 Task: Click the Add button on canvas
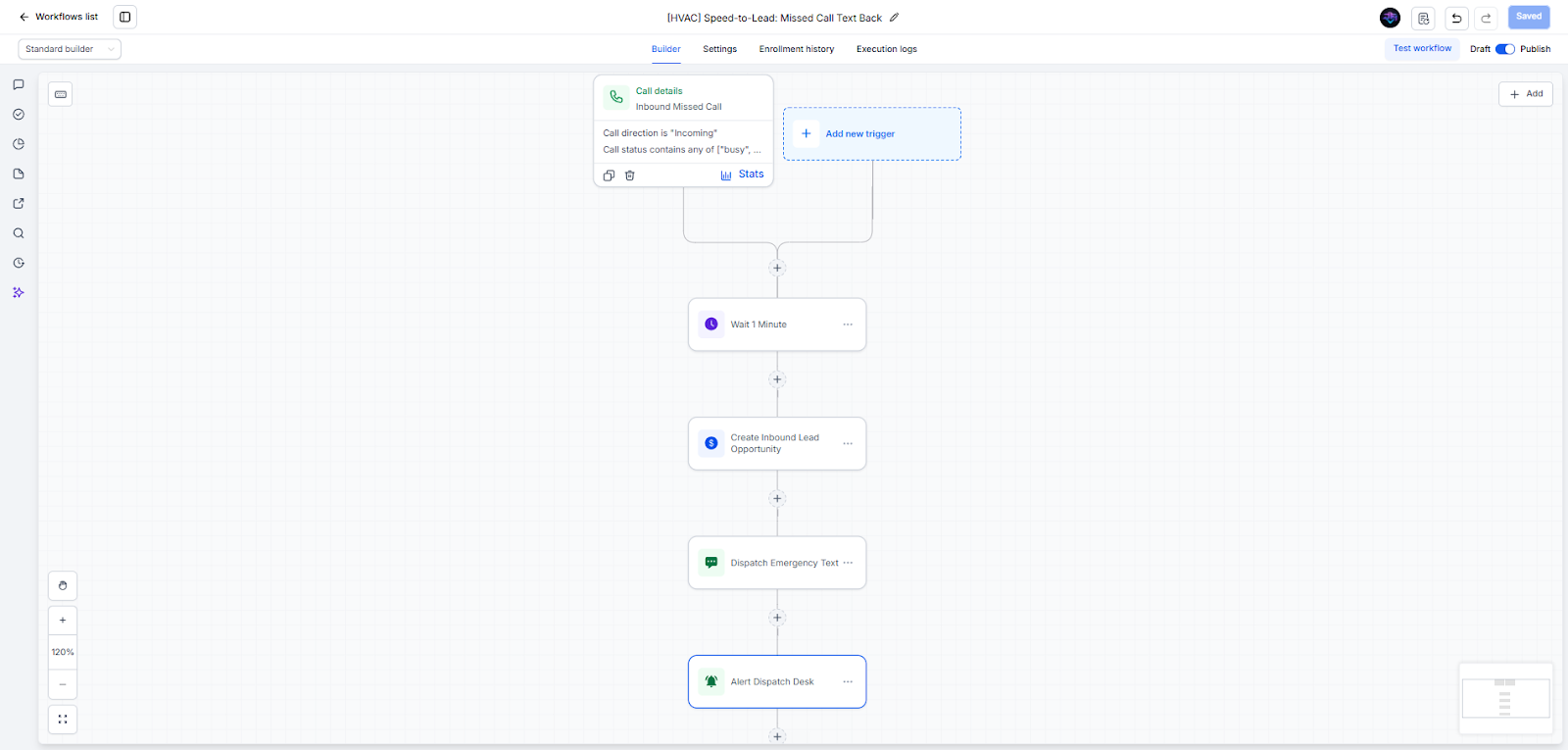[x=1526, y=94]
